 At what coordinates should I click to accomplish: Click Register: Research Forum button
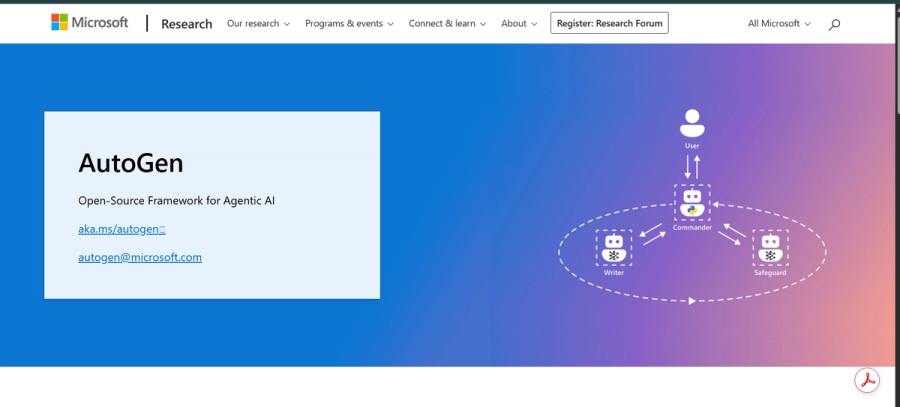(x=609, y=24)
